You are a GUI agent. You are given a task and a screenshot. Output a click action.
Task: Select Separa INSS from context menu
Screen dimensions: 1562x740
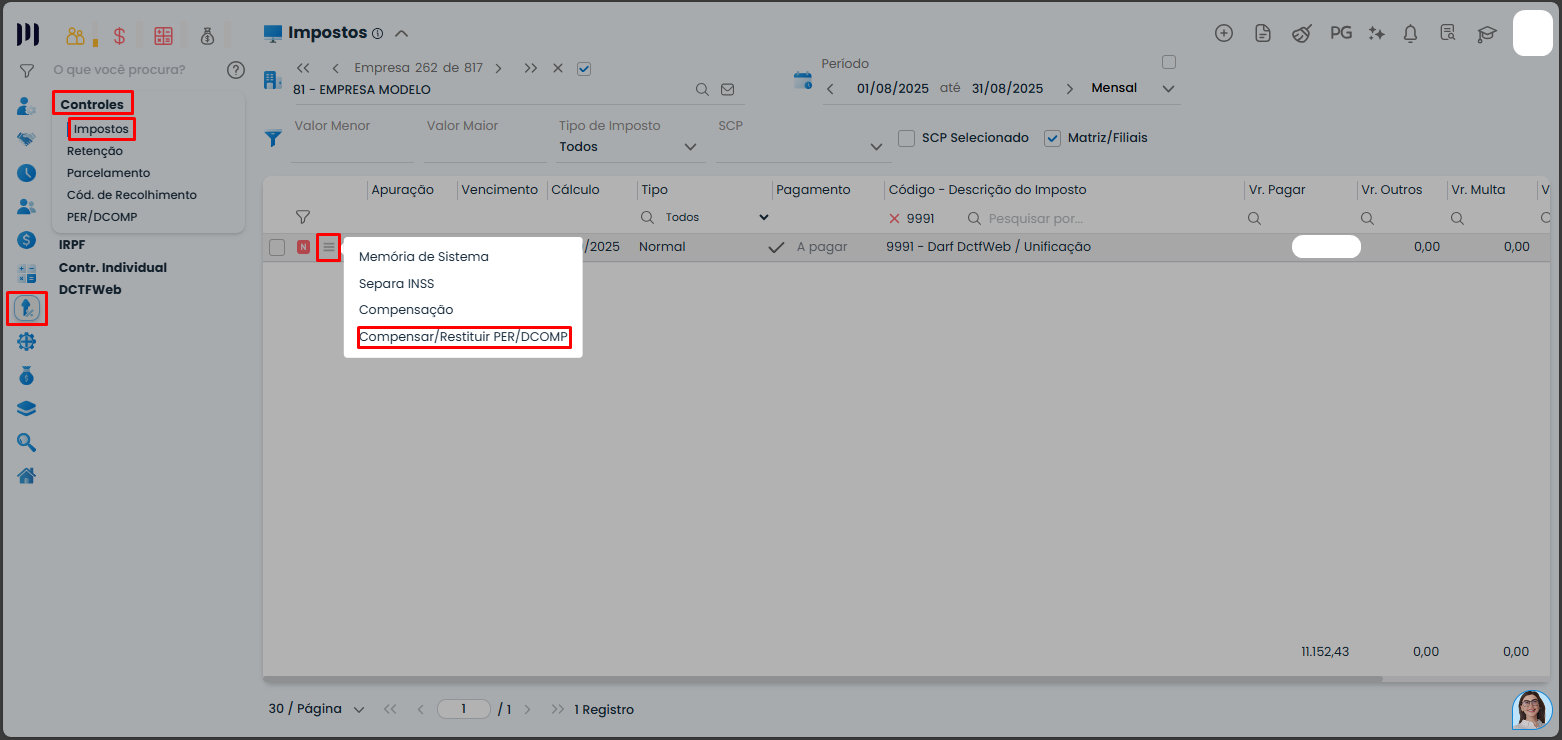[x=396, y=283]
